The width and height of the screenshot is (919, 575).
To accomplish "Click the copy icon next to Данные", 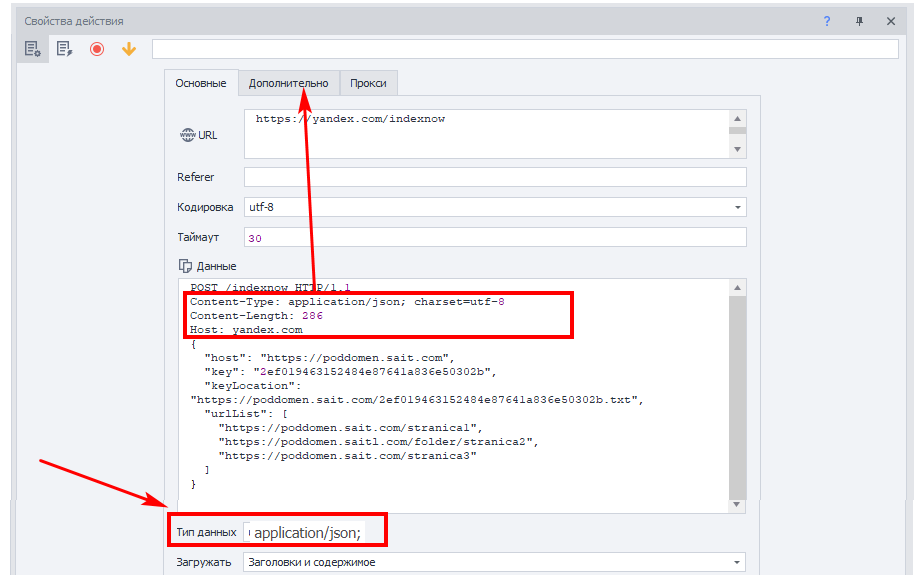I will 185,266.
